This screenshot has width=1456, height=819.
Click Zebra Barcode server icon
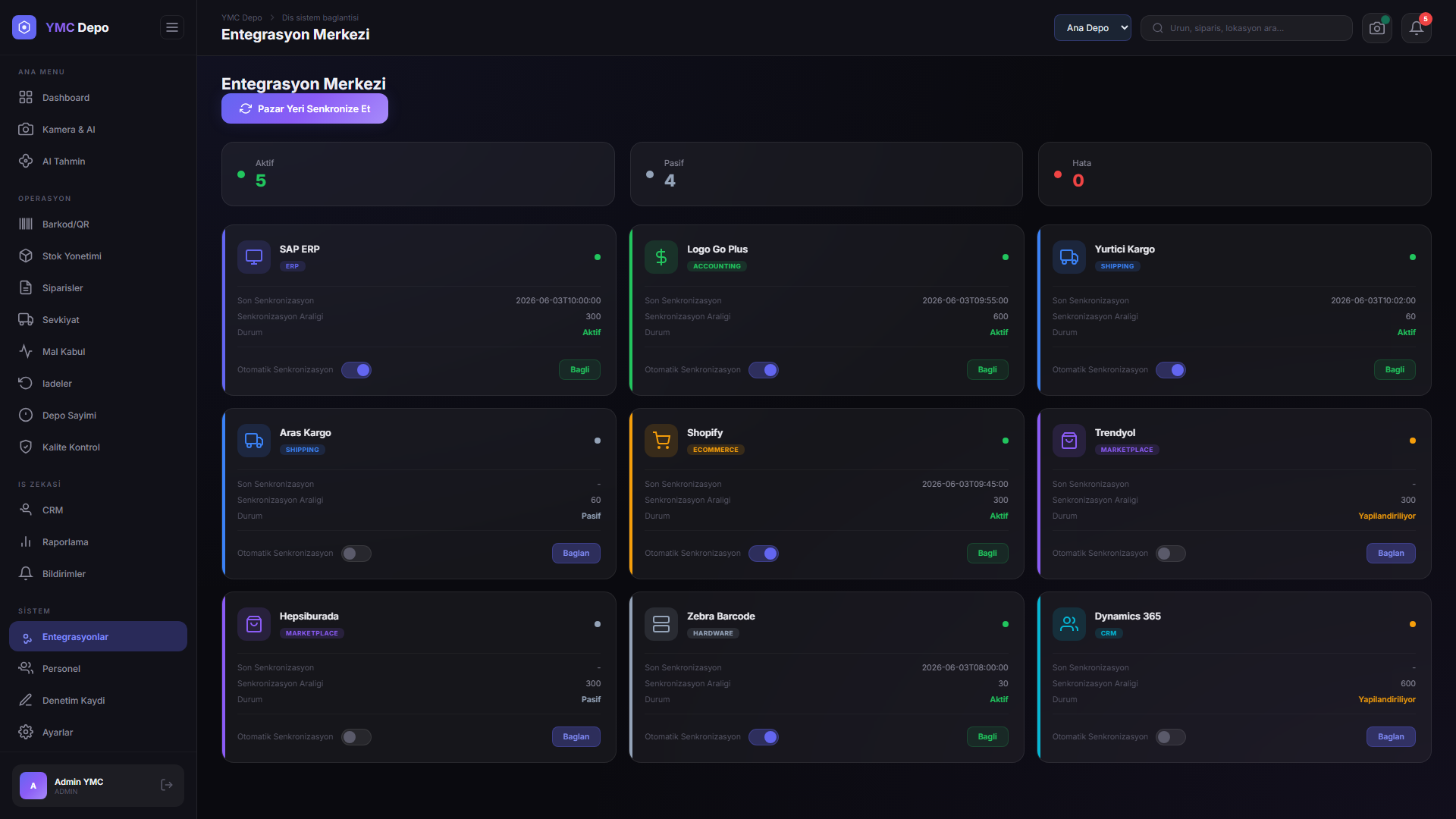pyautogui.click(x=661, y=624)
